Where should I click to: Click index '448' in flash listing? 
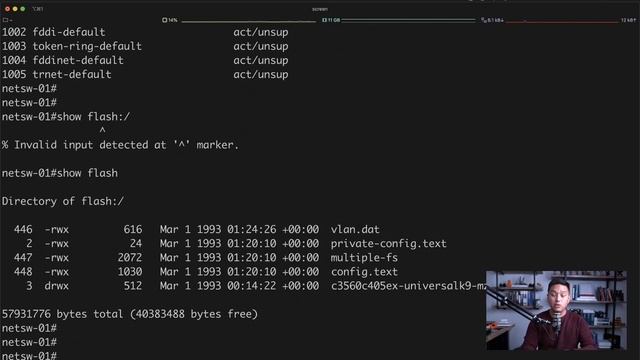pos(23,272)
